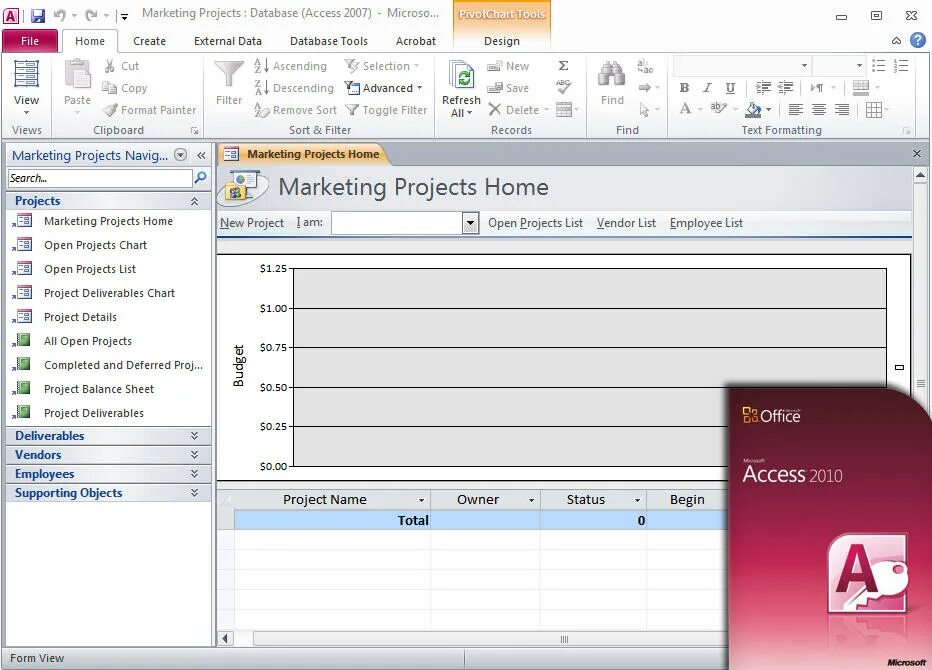Click Replace icon in Find group
The height and width of the screenshot is (670, 932).
(645, 66)
